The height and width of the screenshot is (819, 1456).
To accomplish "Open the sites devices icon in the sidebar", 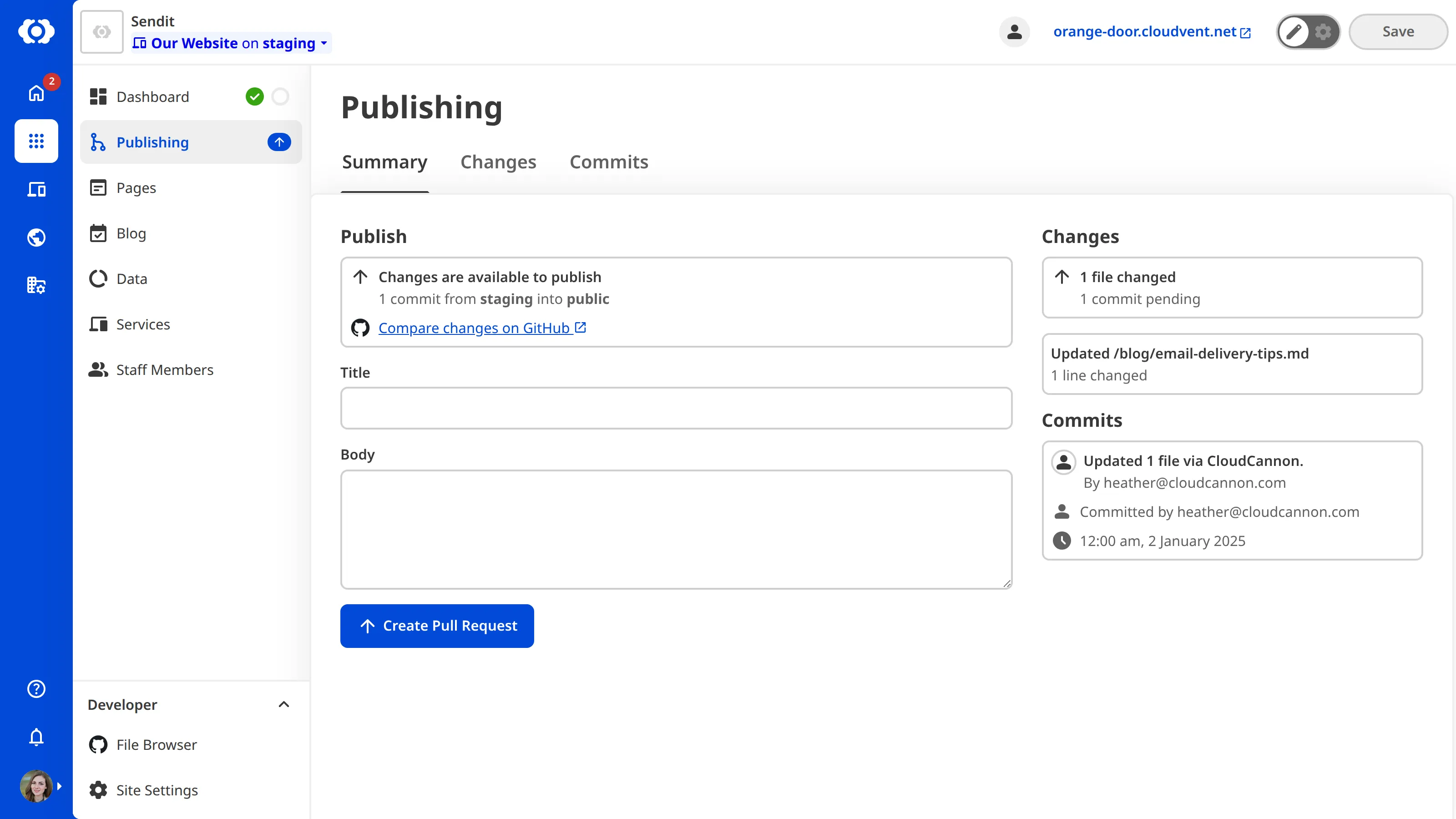I will (36, 189).
